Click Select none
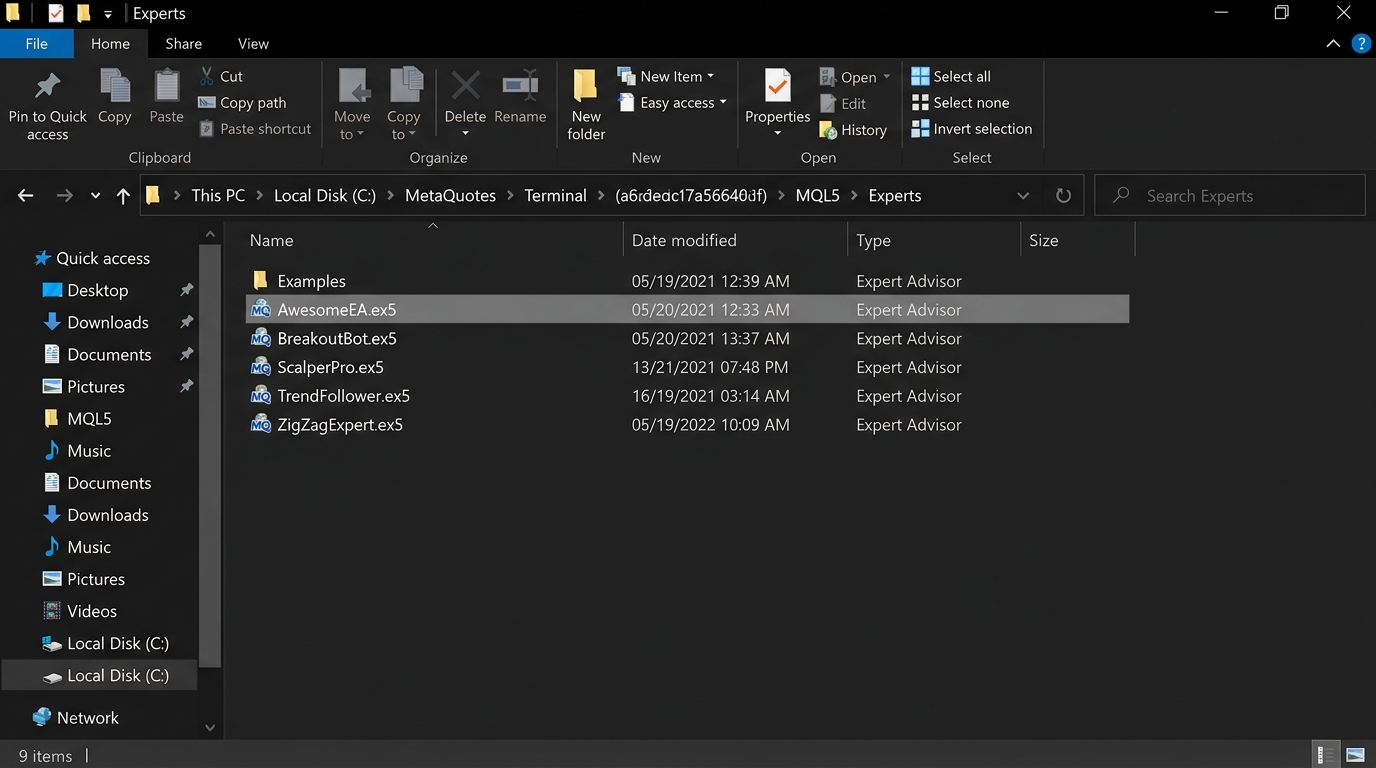 click(960, 102)
